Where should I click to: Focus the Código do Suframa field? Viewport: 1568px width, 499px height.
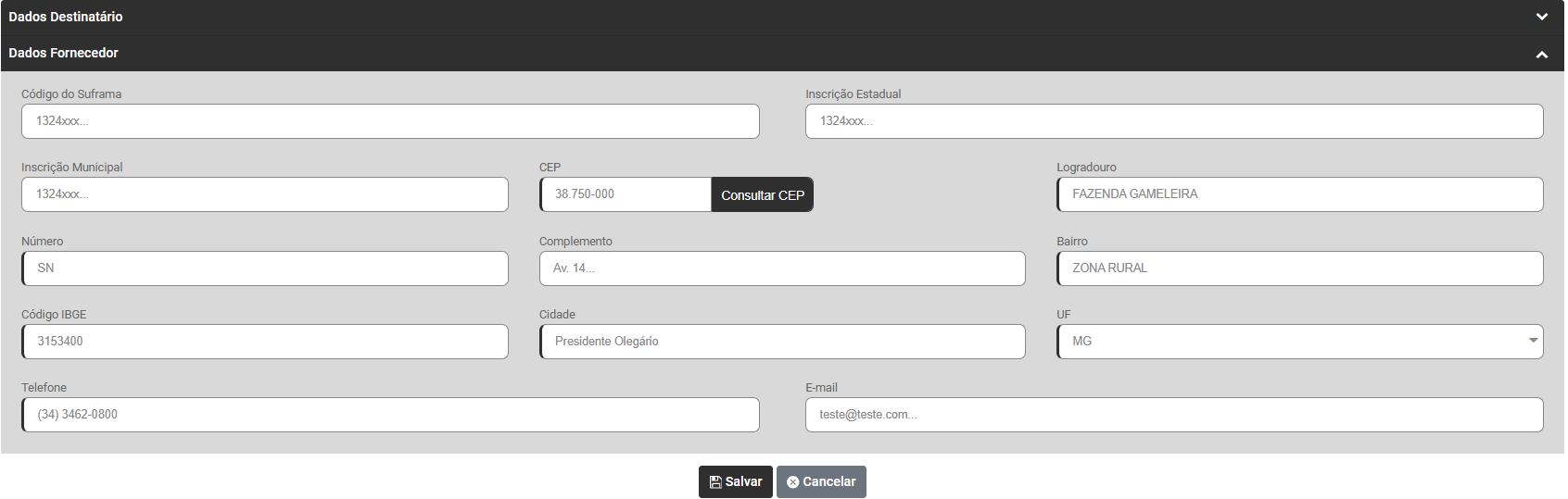[390, 121]
